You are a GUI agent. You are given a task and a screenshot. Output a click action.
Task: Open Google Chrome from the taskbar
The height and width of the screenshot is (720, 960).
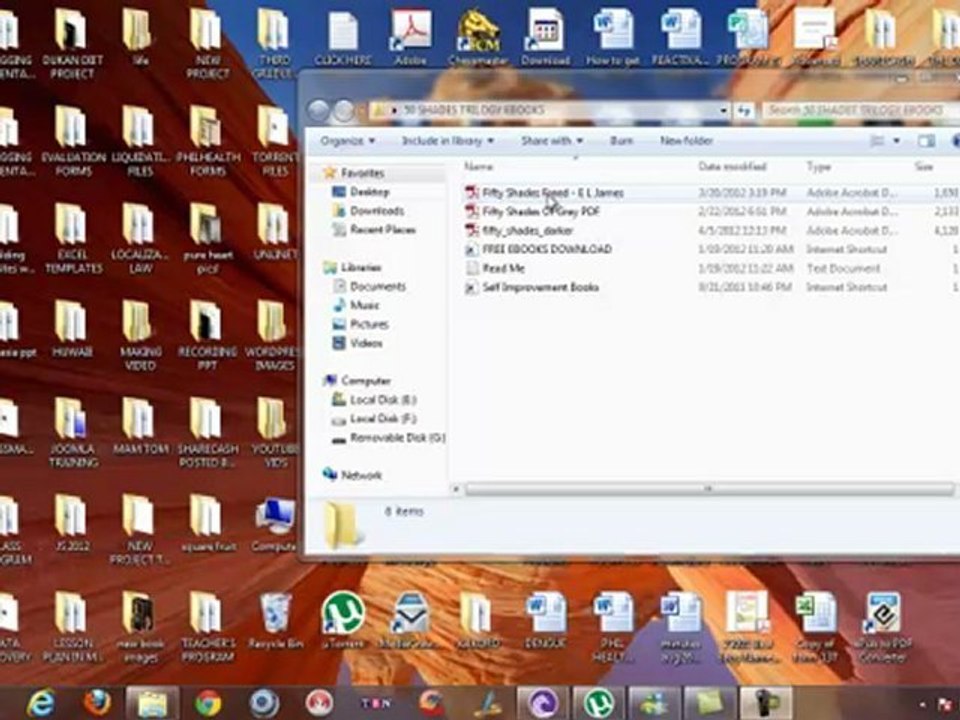click(208, 703)
